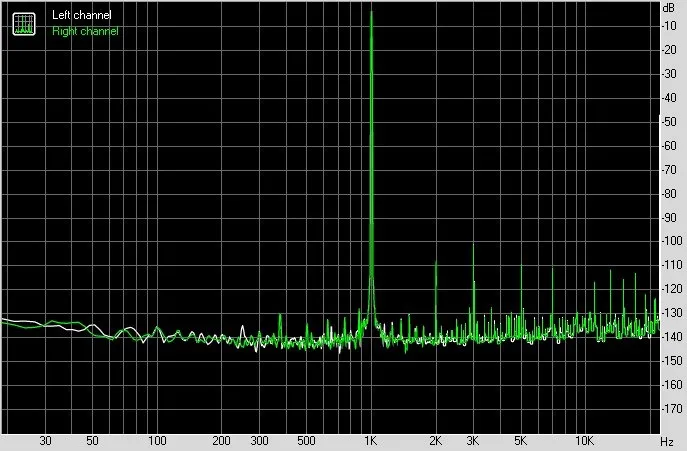Click the "-70" dB scale label

[x=669, y=170]
